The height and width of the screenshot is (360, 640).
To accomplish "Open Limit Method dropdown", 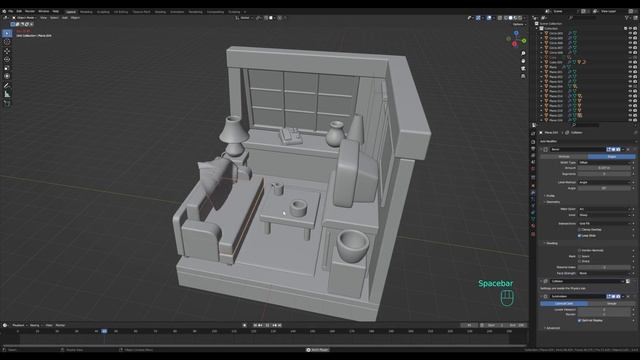I will coord(604,182).
